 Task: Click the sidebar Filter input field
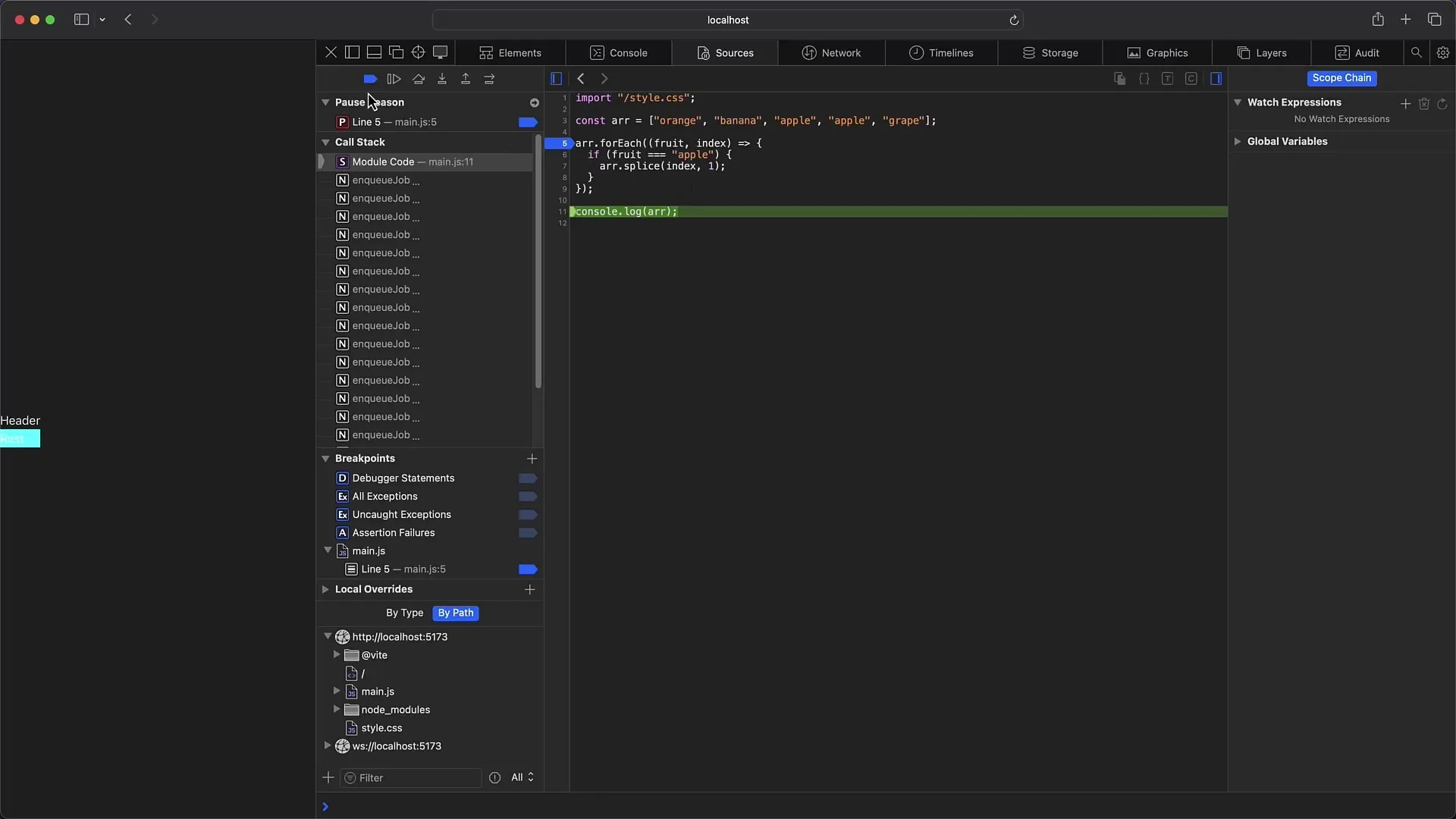411,778
